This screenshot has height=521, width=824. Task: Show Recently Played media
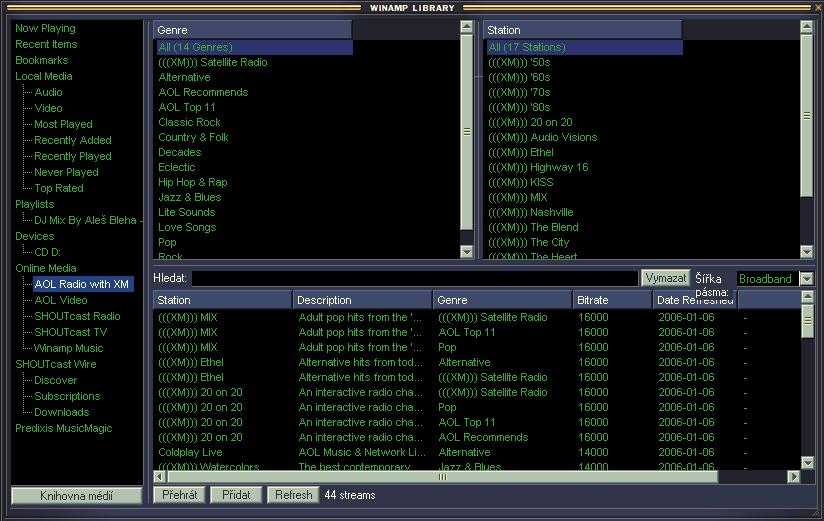click(x=73, y=156)
